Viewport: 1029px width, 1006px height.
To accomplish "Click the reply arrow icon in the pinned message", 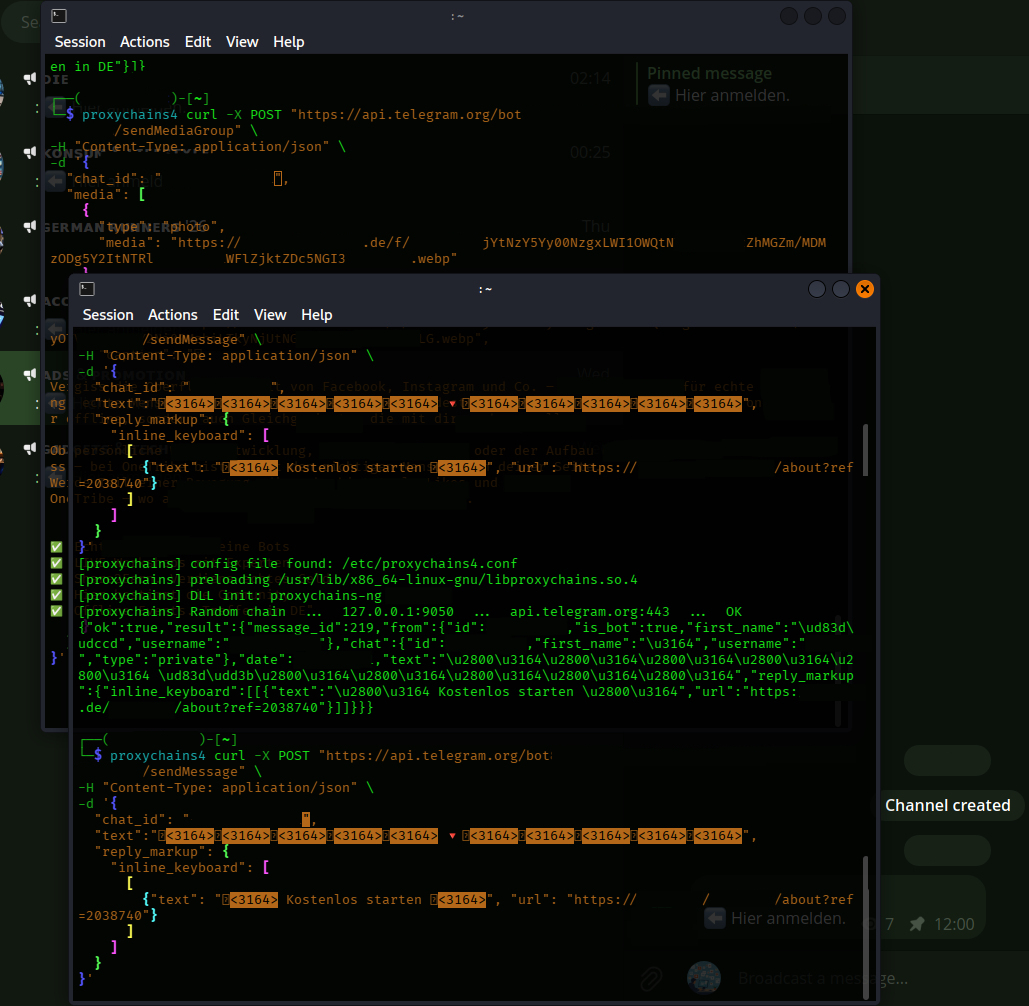I will coord(658,95).
